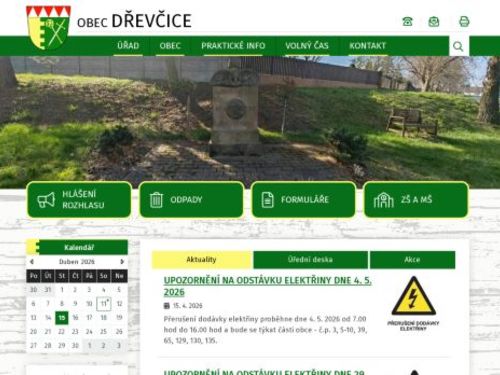Select calendar day 11 with event marker
500x375 pixels.
[x=104, y=304]
